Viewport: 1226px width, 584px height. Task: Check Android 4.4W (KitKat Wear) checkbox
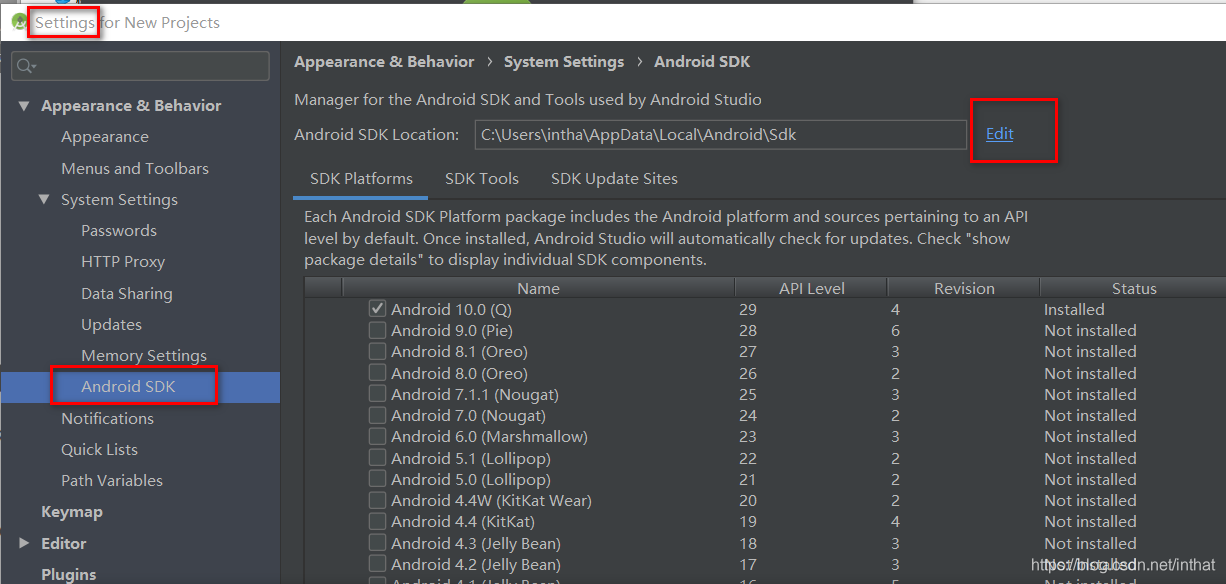click(377, 500)
